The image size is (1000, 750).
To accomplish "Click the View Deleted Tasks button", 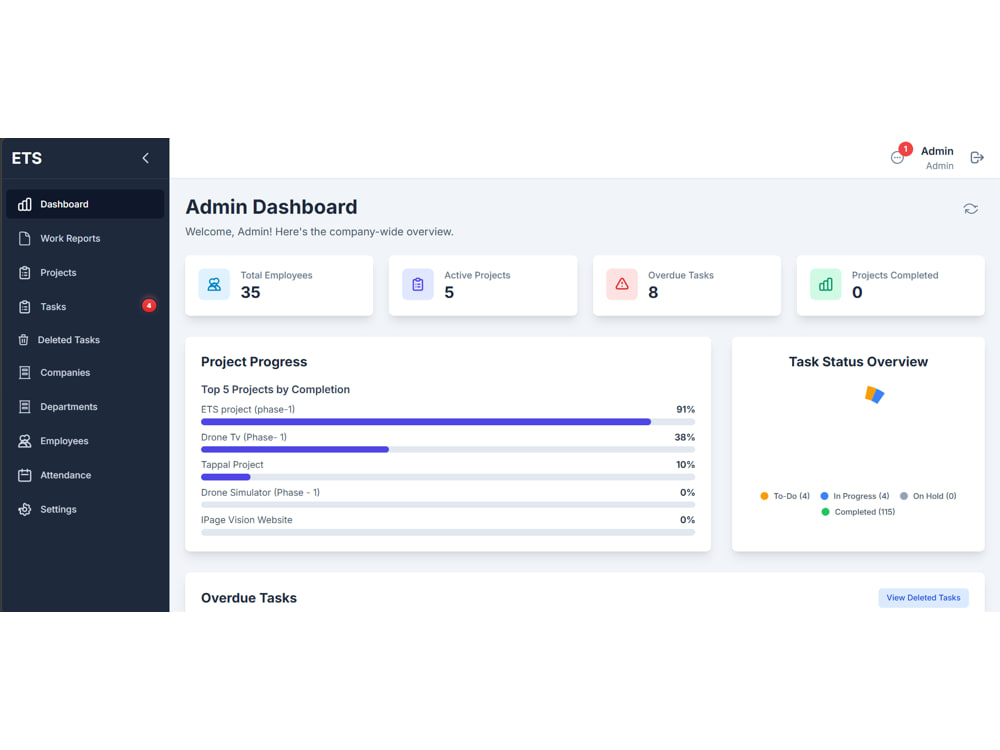I will coord(923,598).
